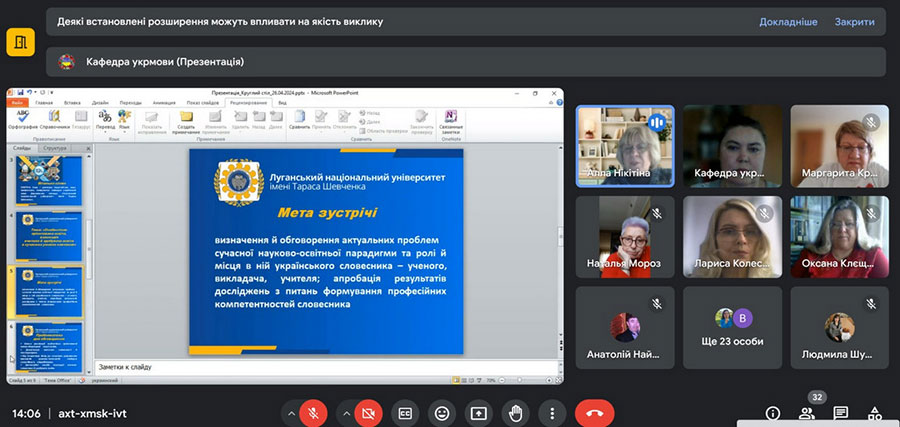
Task: Open more options three-dot menu
Action: tap(551, 413)
